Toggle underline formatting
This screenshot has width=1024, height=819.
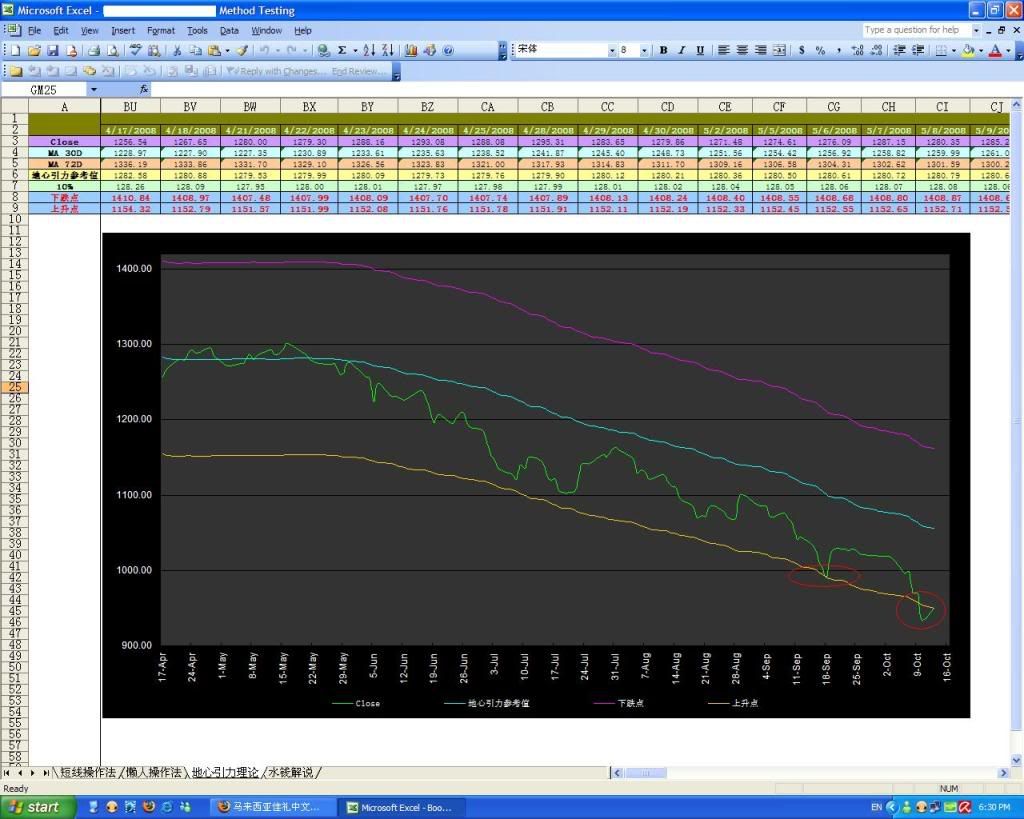coord(700,50)
